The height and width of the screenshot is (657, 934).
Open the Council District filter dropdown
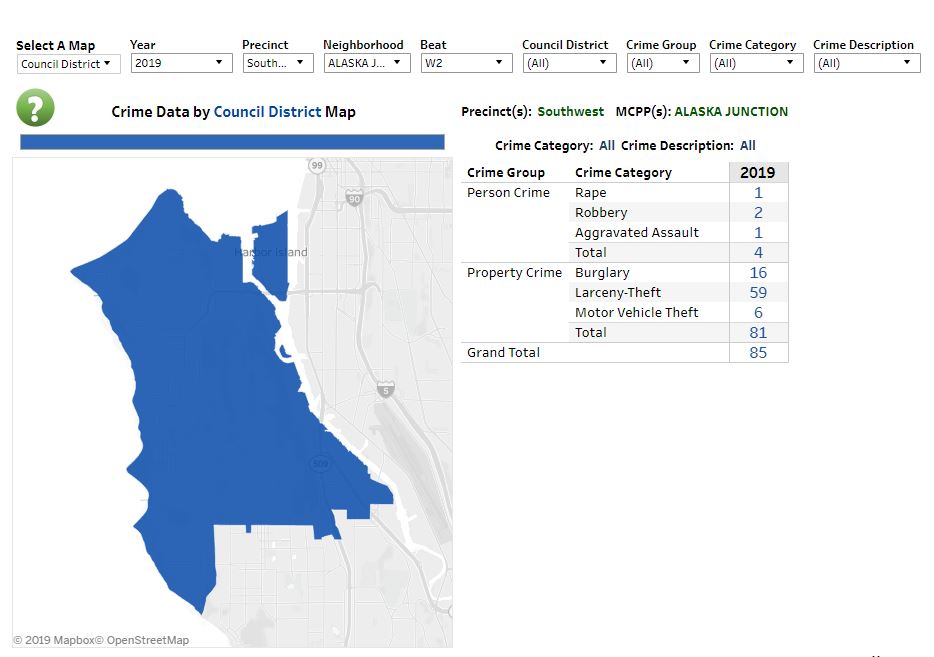[569, 63]
